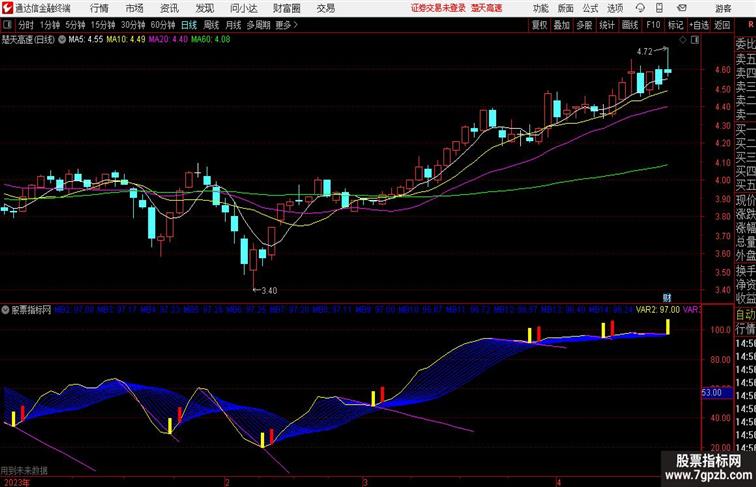Click the 标记 mark button
This screenshot has width=756, height=487.
click(x=675, y=25)
